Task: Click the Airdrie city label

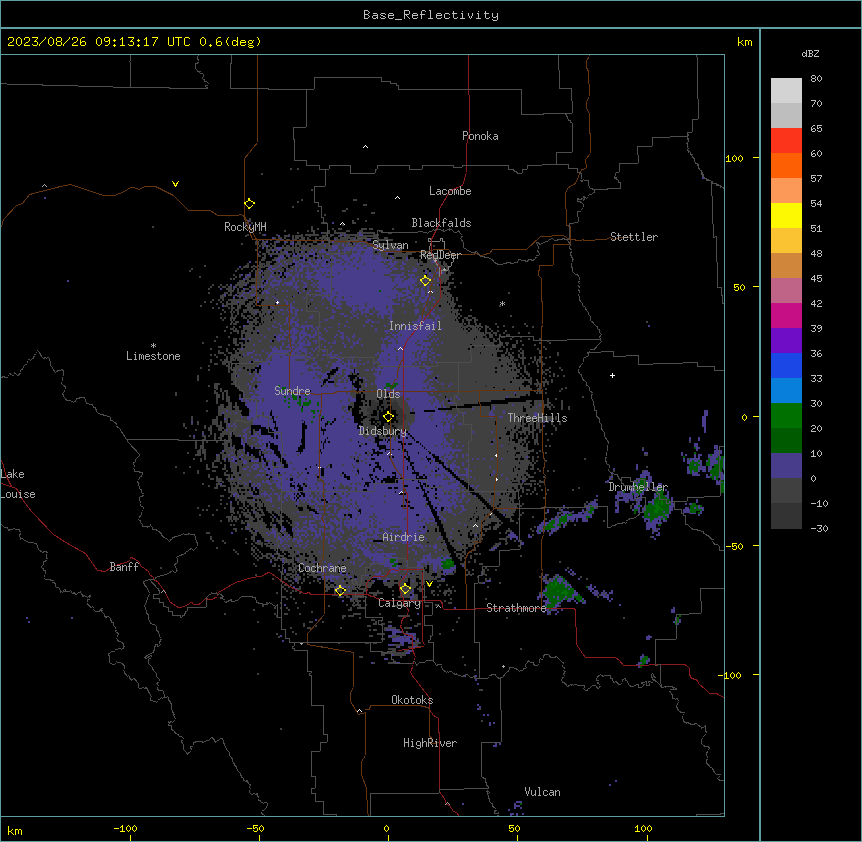Action: click(403, 537)
